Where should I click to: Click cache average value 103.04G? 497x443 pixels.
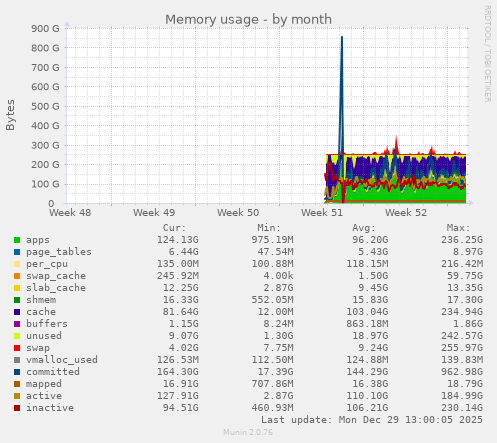(367, 312)
